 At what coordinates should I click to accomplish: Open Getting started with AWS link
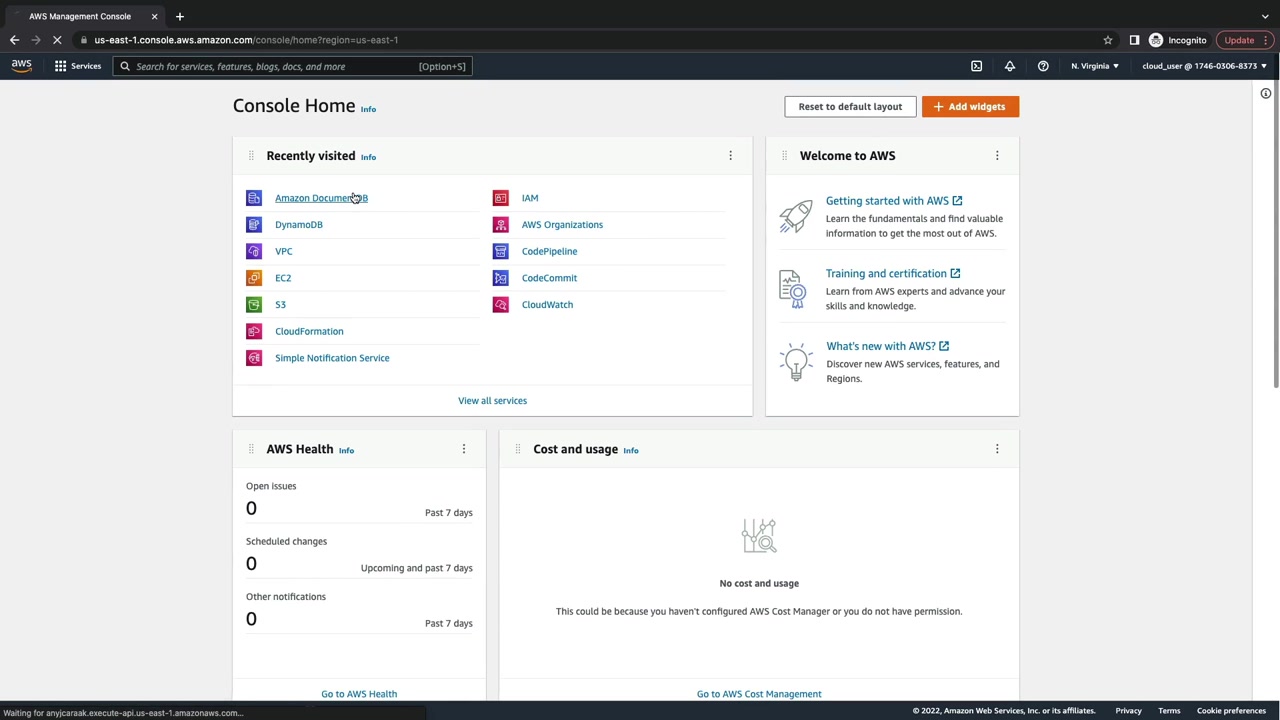(x=894, y=201)
